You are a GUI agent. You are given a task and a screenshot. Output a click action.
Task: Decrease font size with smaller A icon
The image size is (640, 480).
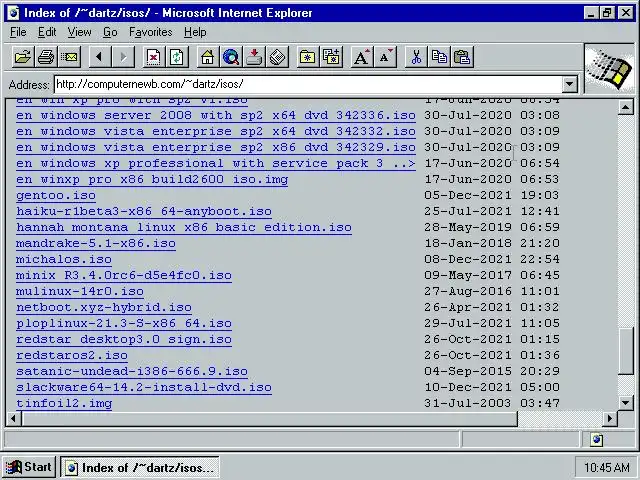pyautogui.click(x=386, y=57)
